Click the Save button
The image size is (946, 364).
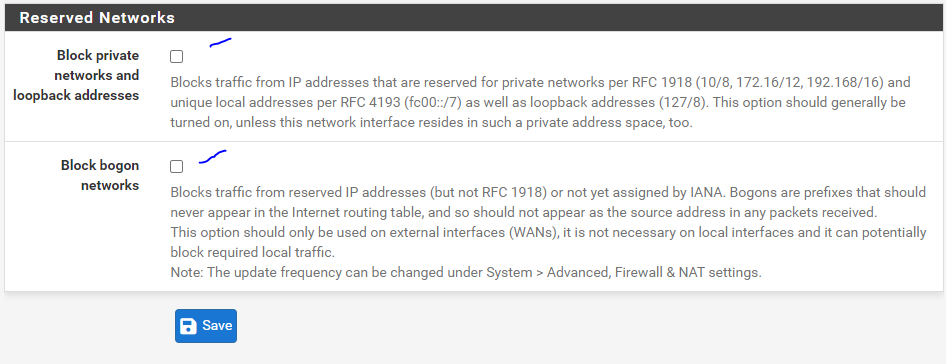(x=206, y=326)
